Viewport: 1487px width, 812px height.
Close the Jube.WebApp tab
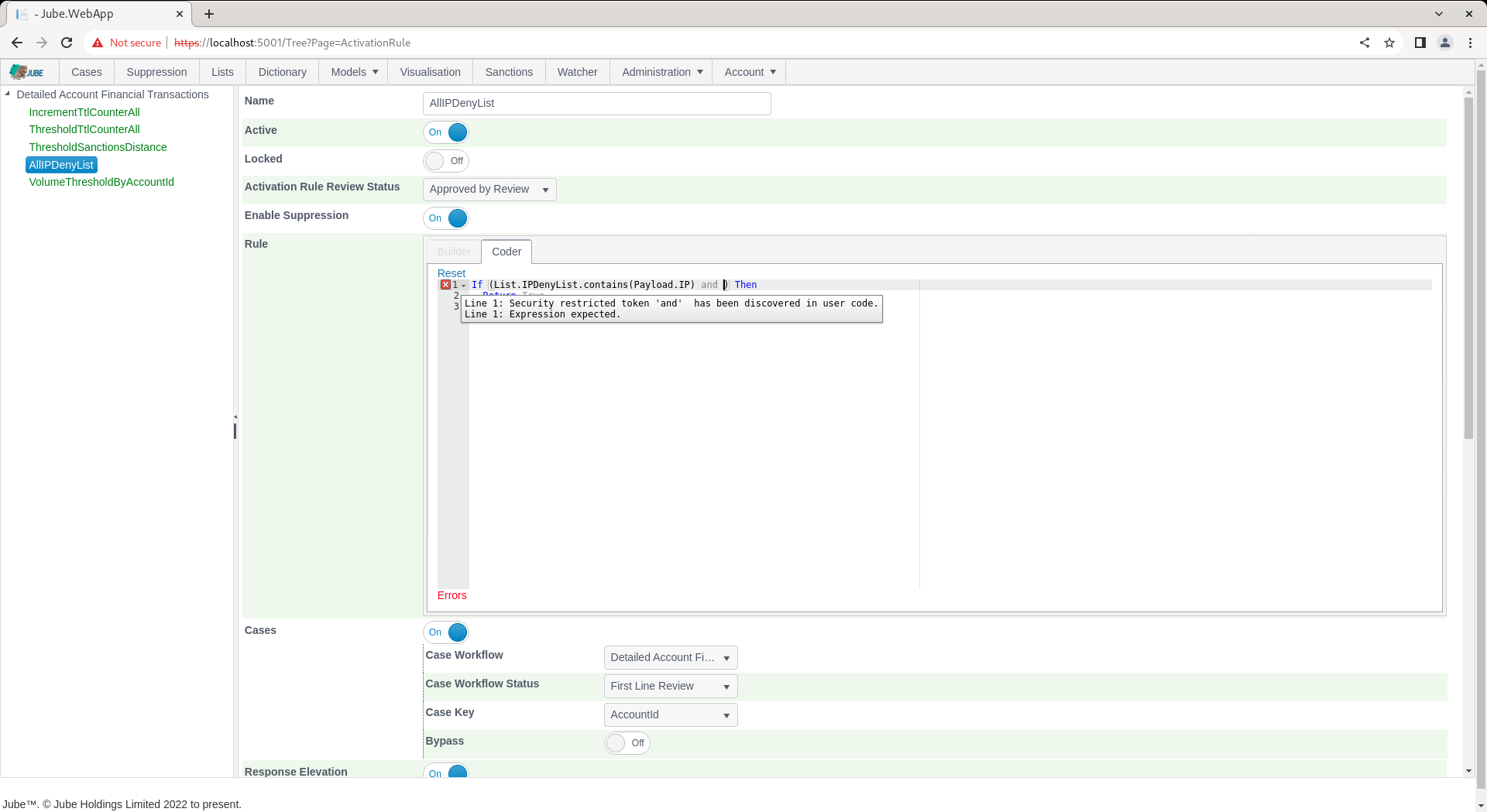point(180,14)
